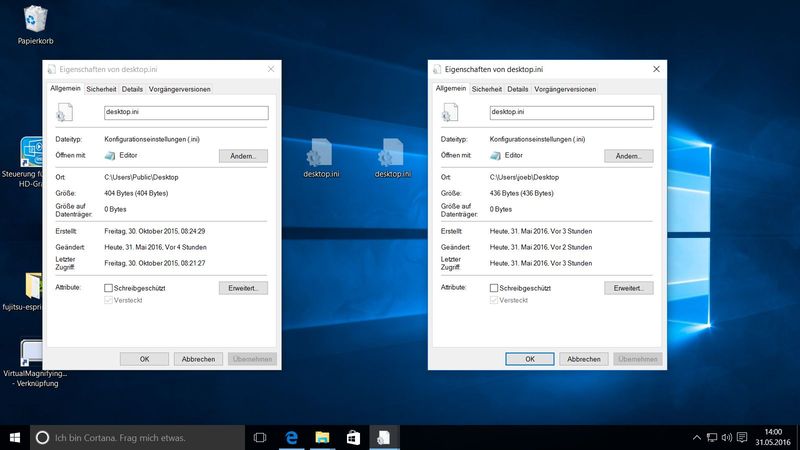The width and height of the screenshot is (800, 450).
Task: Click the Windows Start button
Action: click(x=15, y=437)
